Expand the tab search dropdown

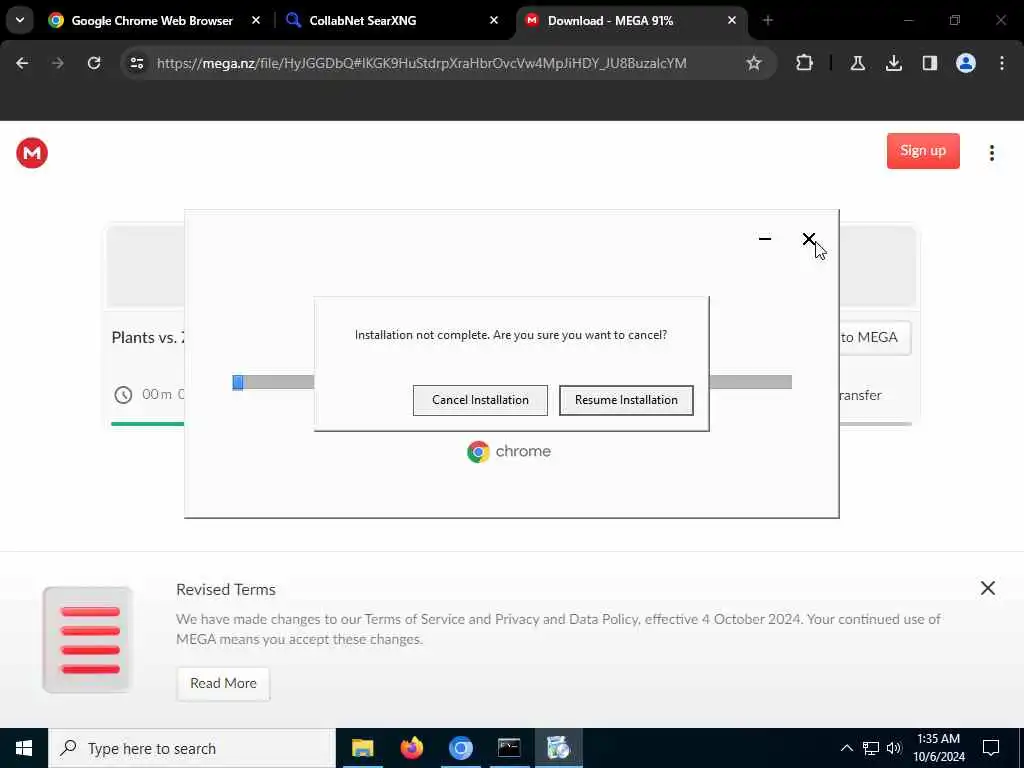coord(20,20)
